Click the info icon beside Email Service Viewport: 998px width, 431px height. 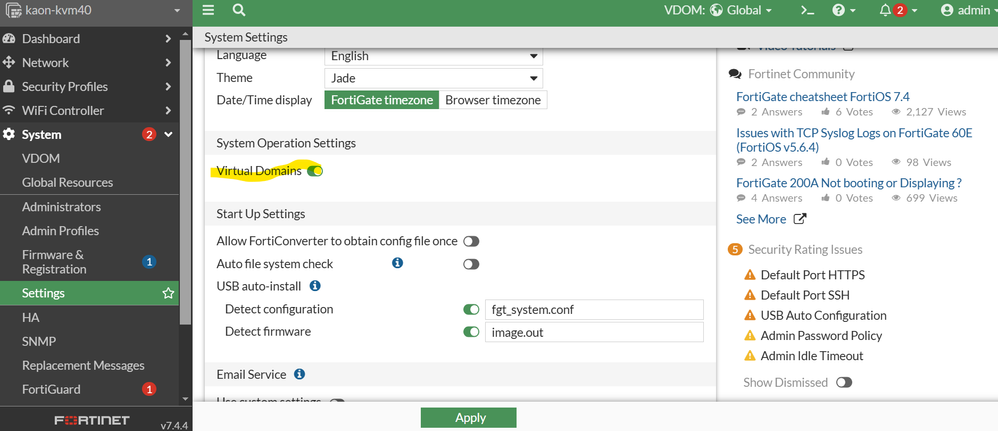tap(299, 374)
